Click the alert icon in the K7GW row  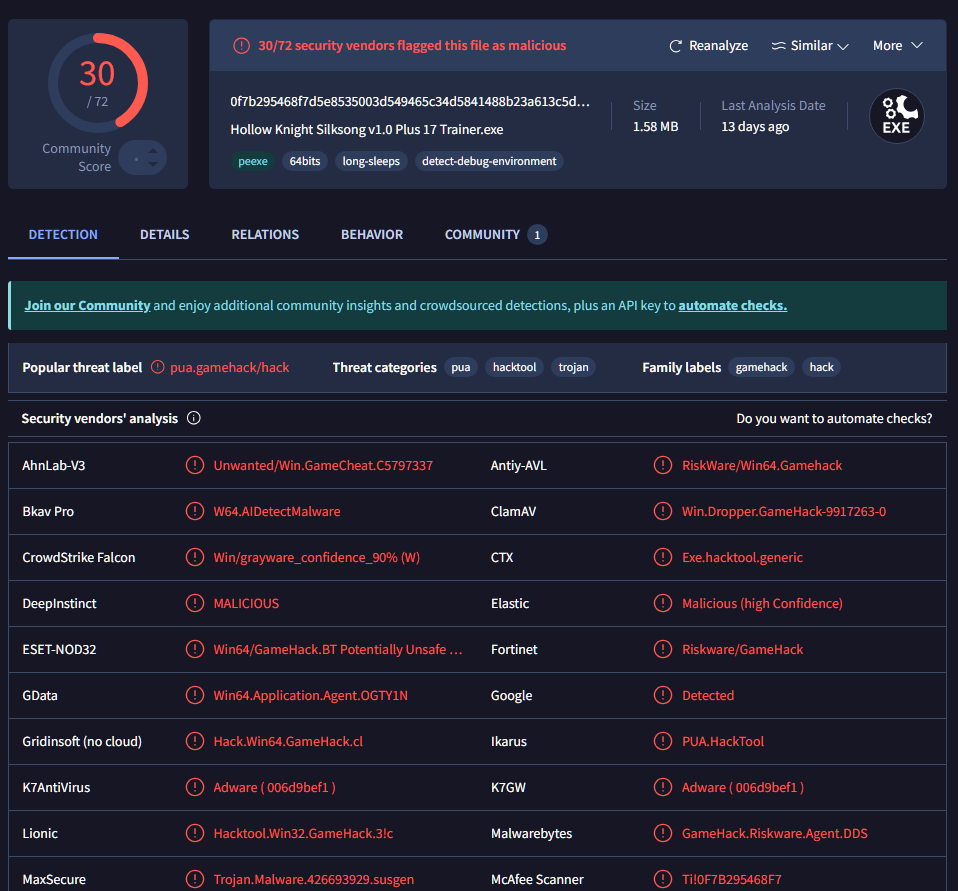(x=663, y=787)
